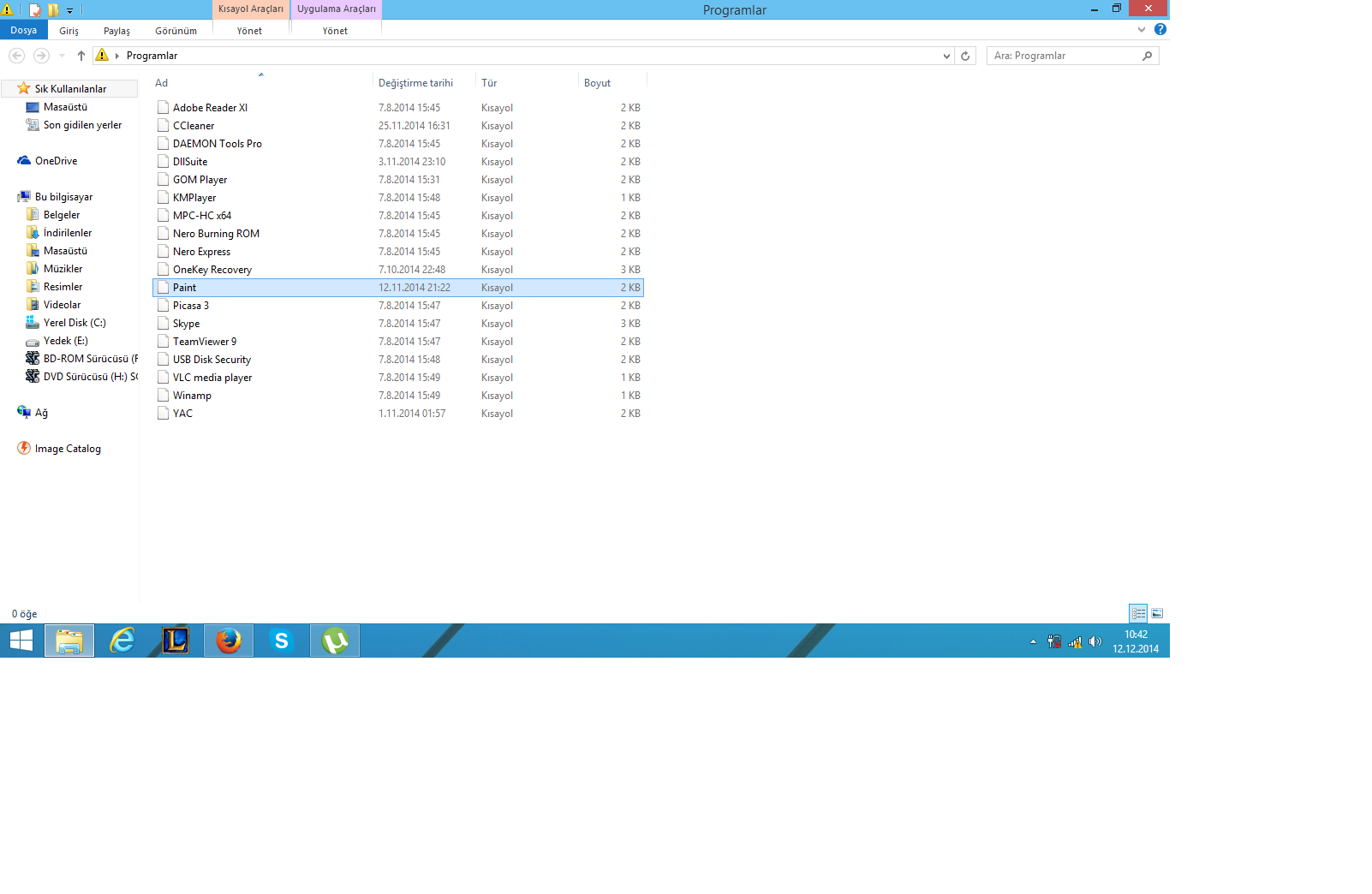This screenshot has height=894, width=1372.
Task: Select OneKey Recovery shortcut
Action: point(398,270)
